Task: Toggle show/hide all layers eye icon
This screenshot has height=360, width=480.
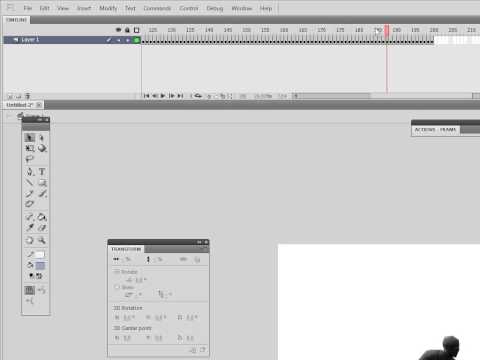Action: coord(118,30)
